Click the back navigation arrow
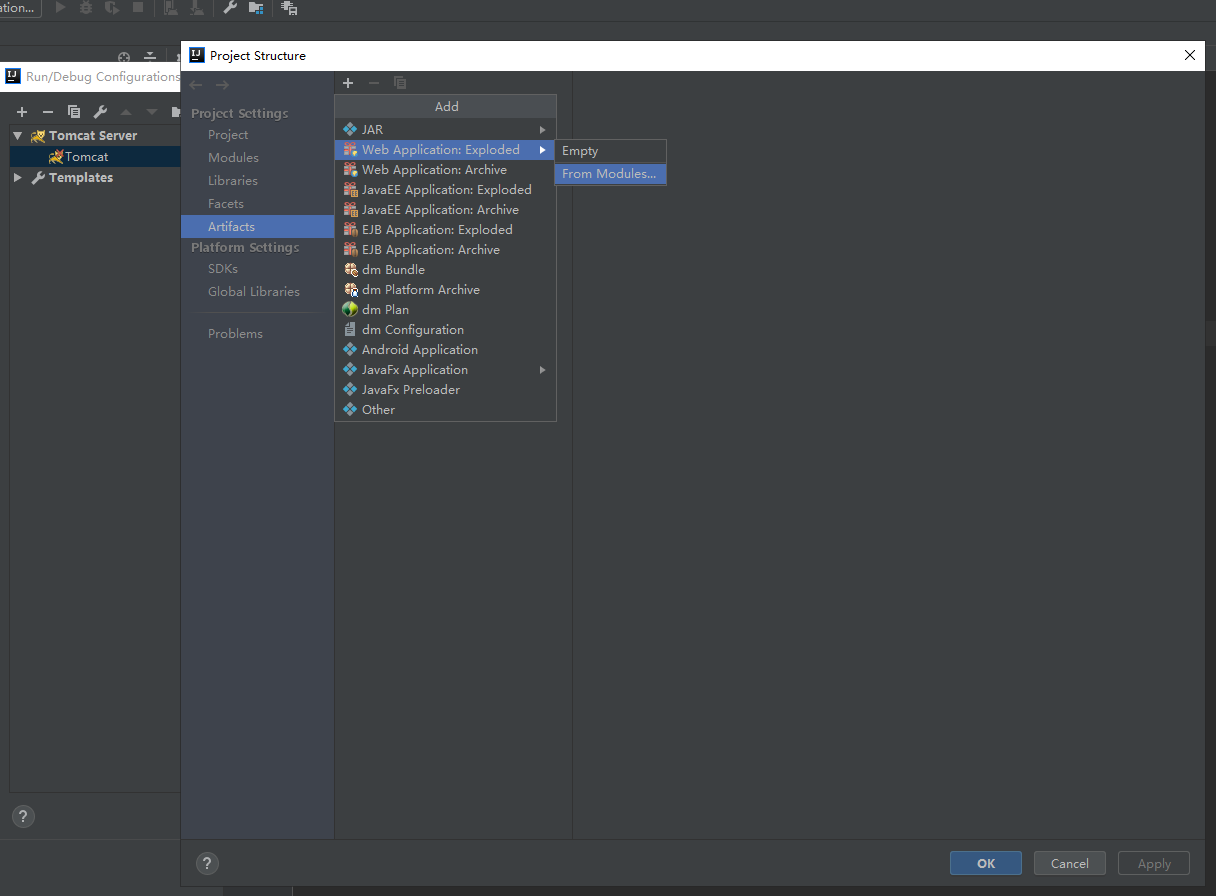This screenshot has height=896, width=1216. click(196, 85)
